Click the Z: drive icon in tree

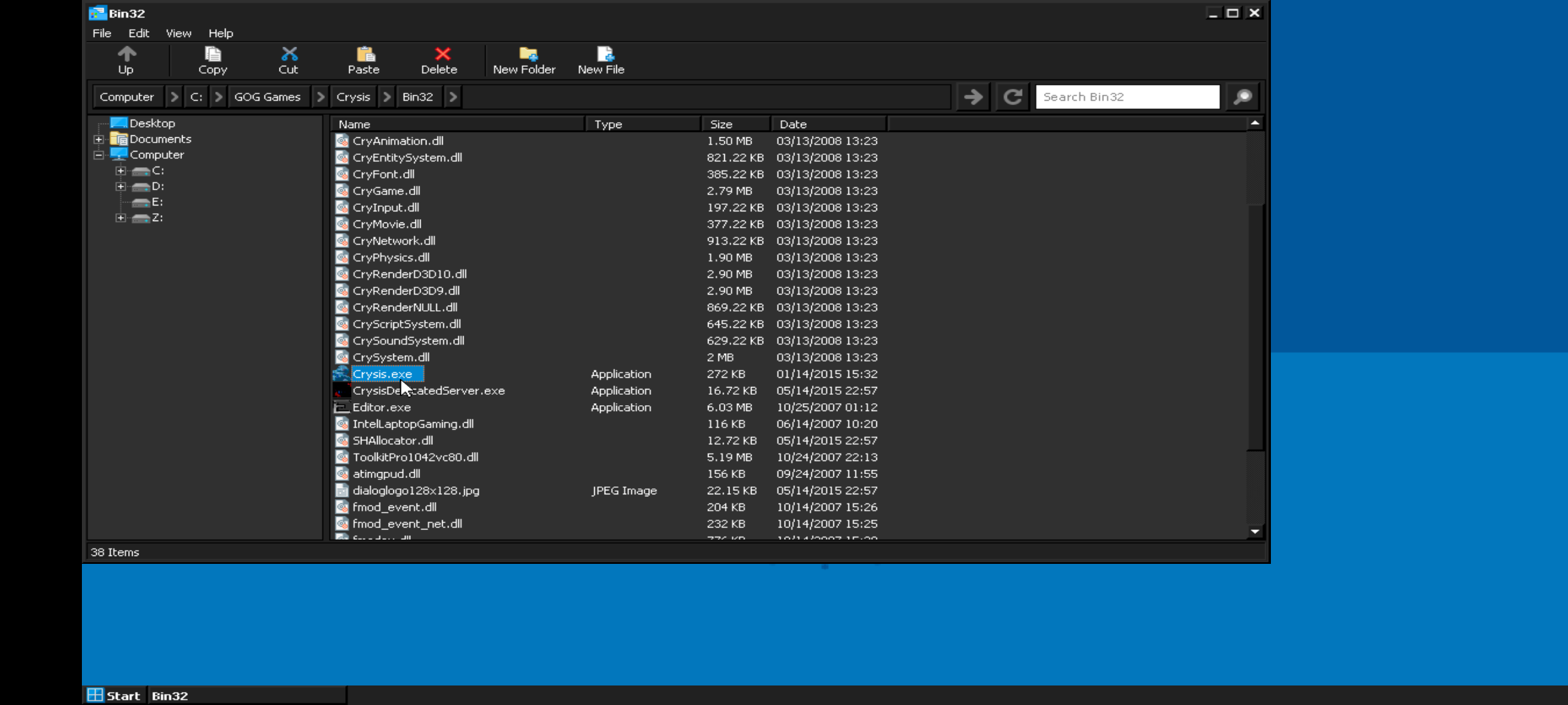pos(140,218)
